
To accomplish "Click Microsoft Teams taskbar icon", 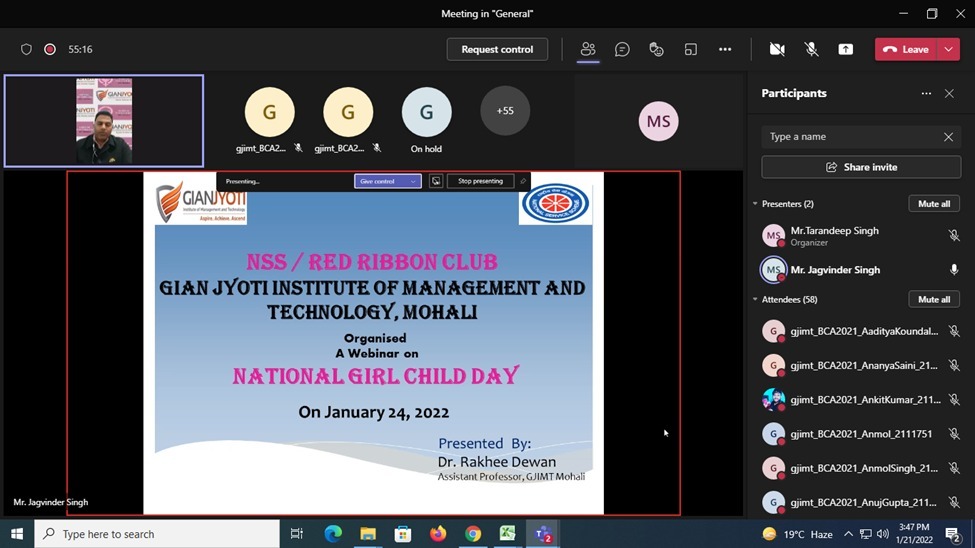I will click(x=543, y=534).
